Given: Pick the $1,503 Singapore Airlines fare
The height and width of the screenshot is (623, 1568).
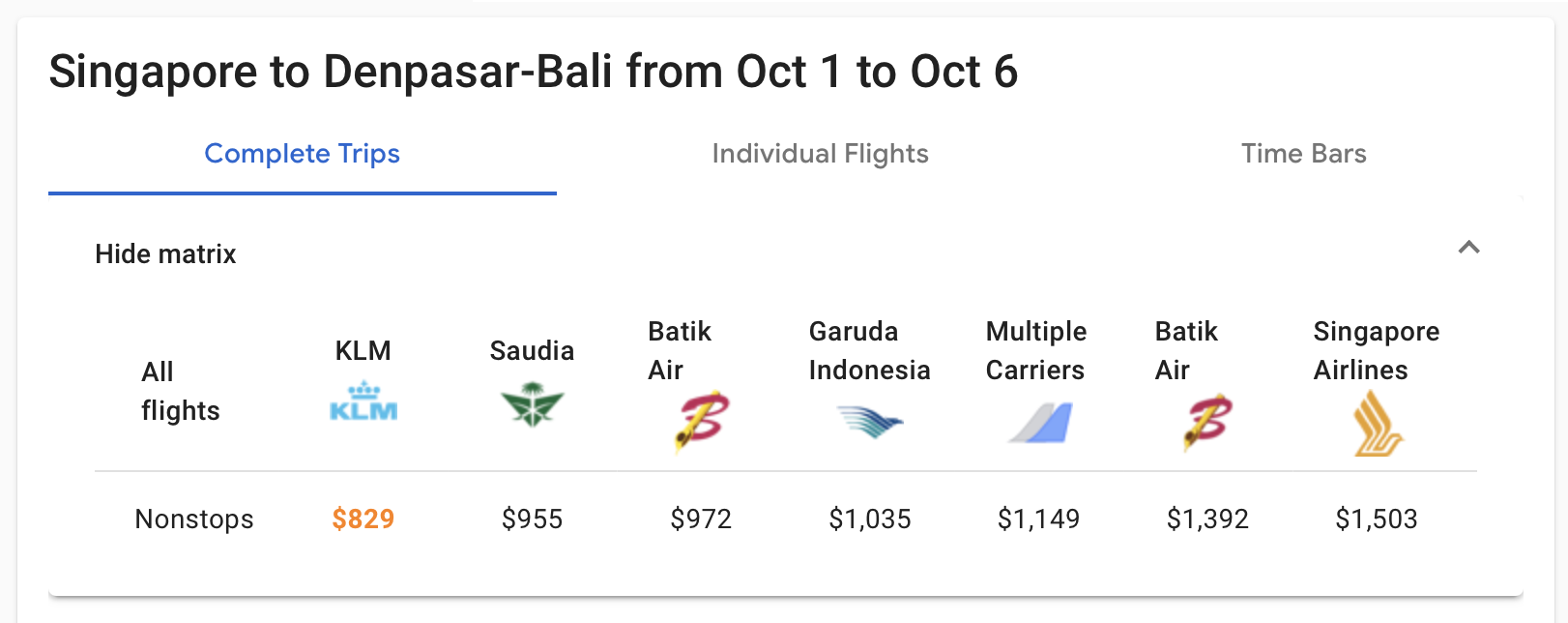Looking at the screenshot, I should (x=1377, y=519).
